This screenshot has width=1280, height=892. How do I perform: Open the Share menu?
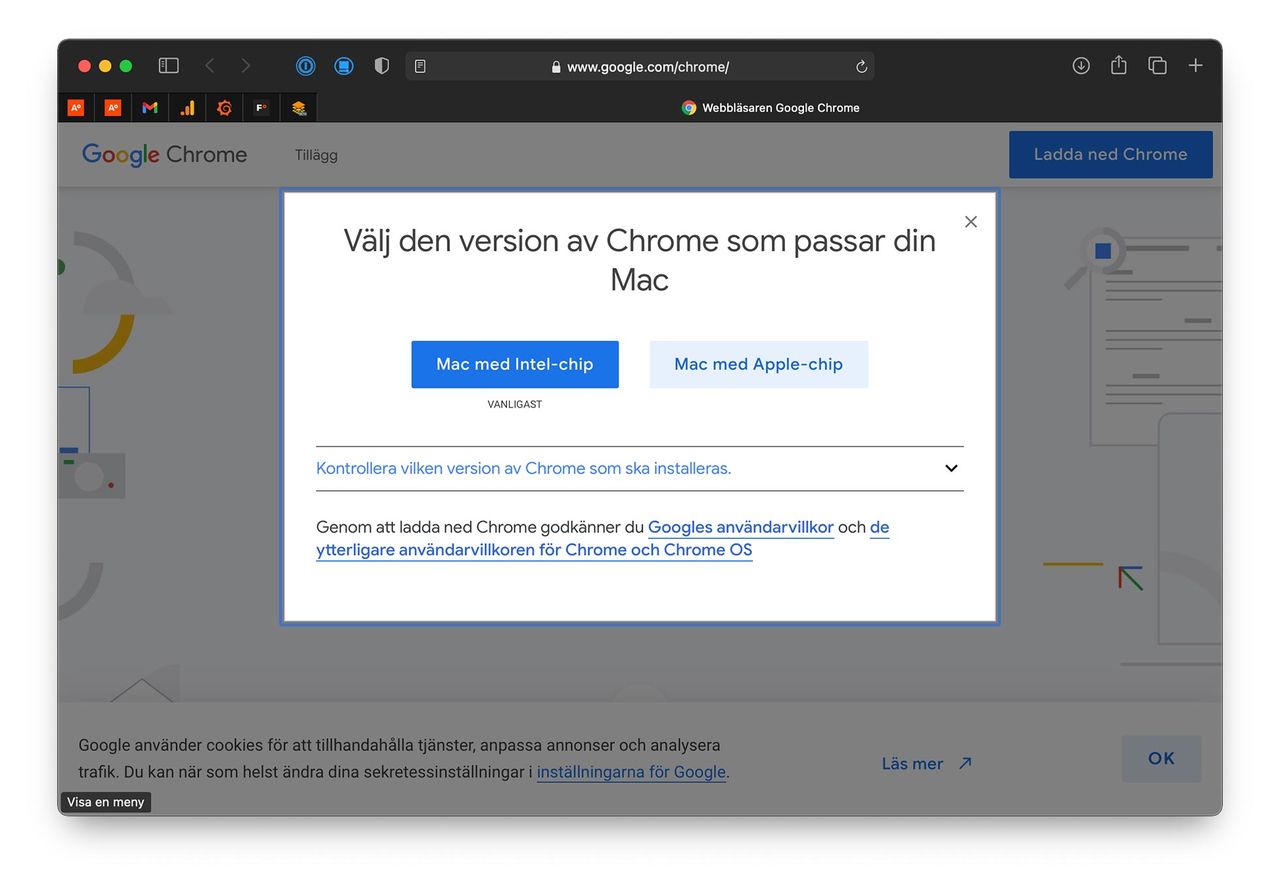tap(1119, 65)
